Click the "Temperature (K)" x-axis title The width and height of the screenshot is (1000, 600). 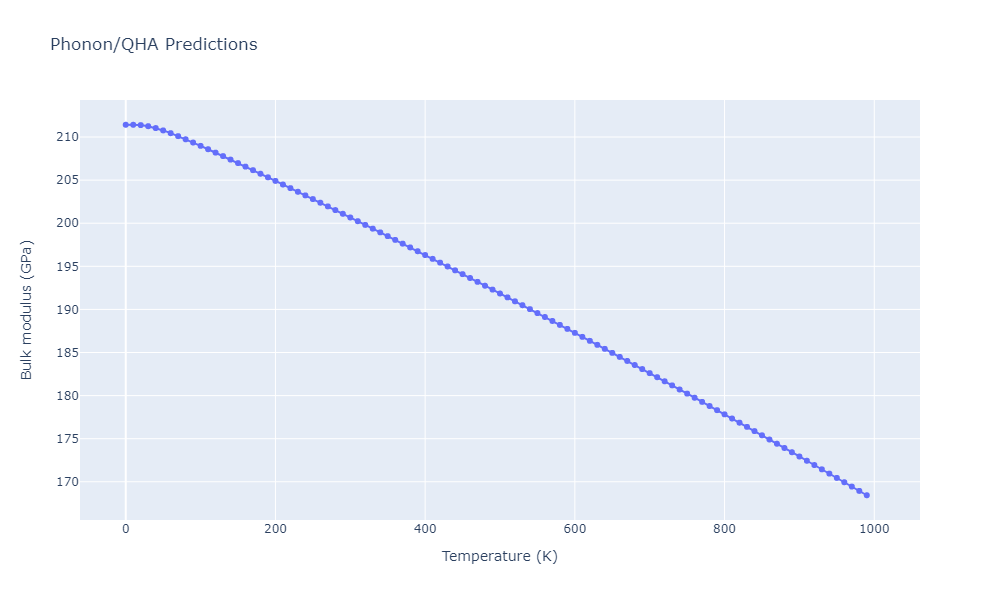coord(499,557)
